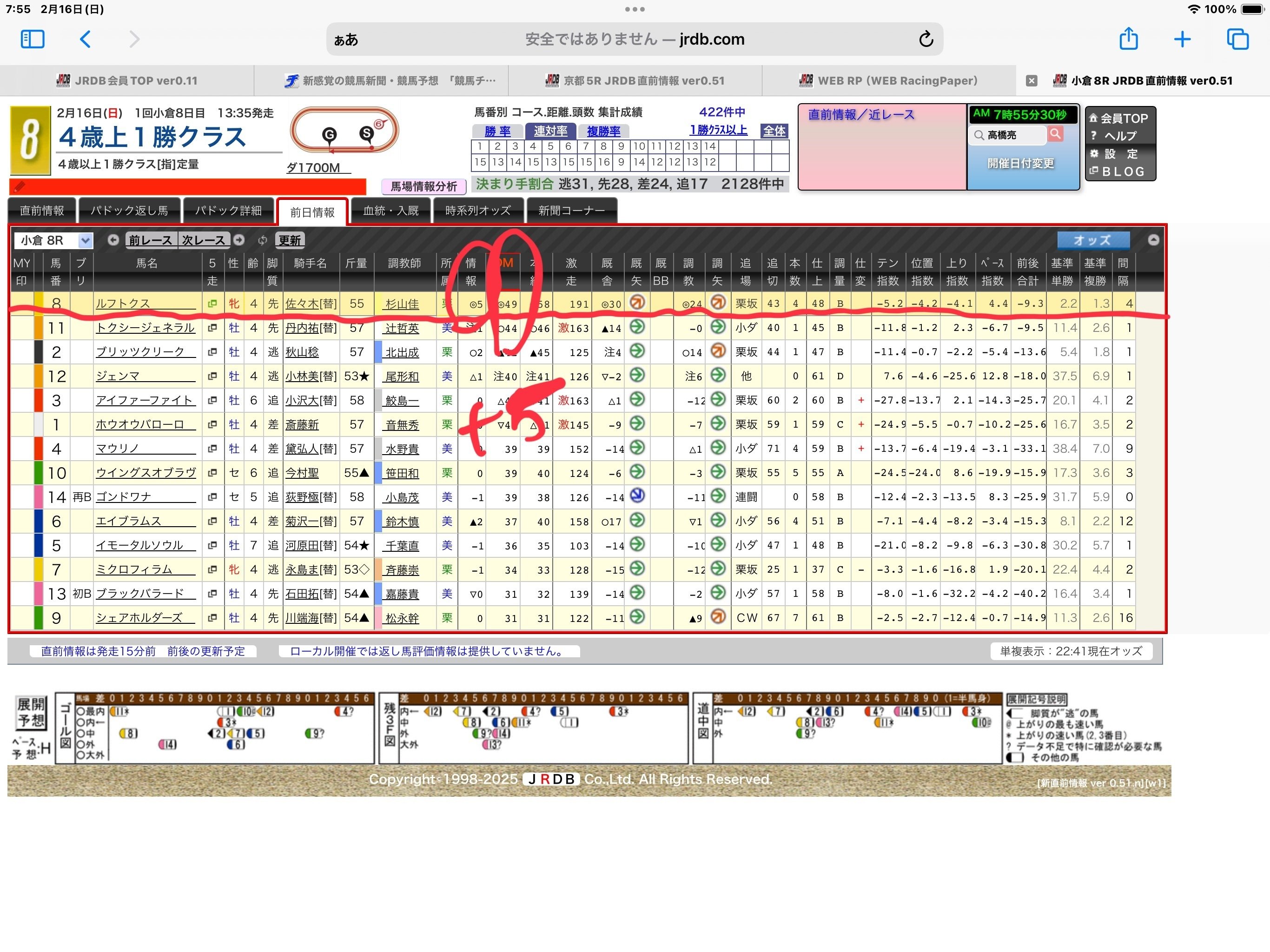Open the 小倉 8R race dropdown
Viewport: 1270px width, 952px height.
click(53, 240)
